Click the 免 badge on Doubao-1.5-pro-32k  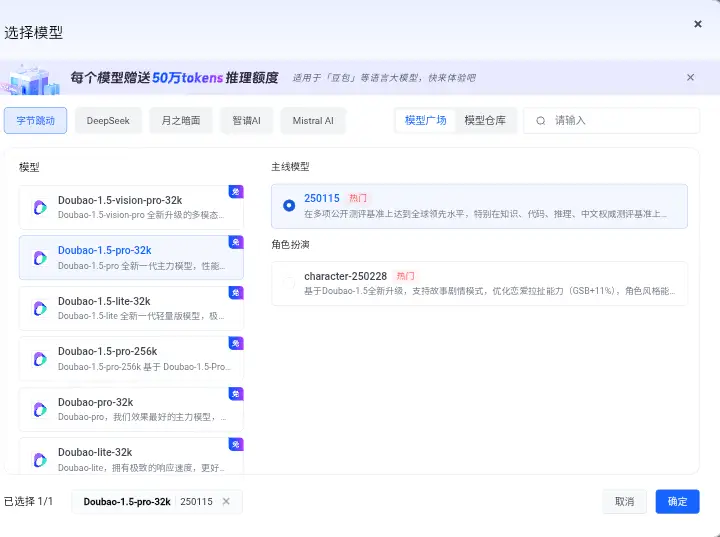point(236,242)
